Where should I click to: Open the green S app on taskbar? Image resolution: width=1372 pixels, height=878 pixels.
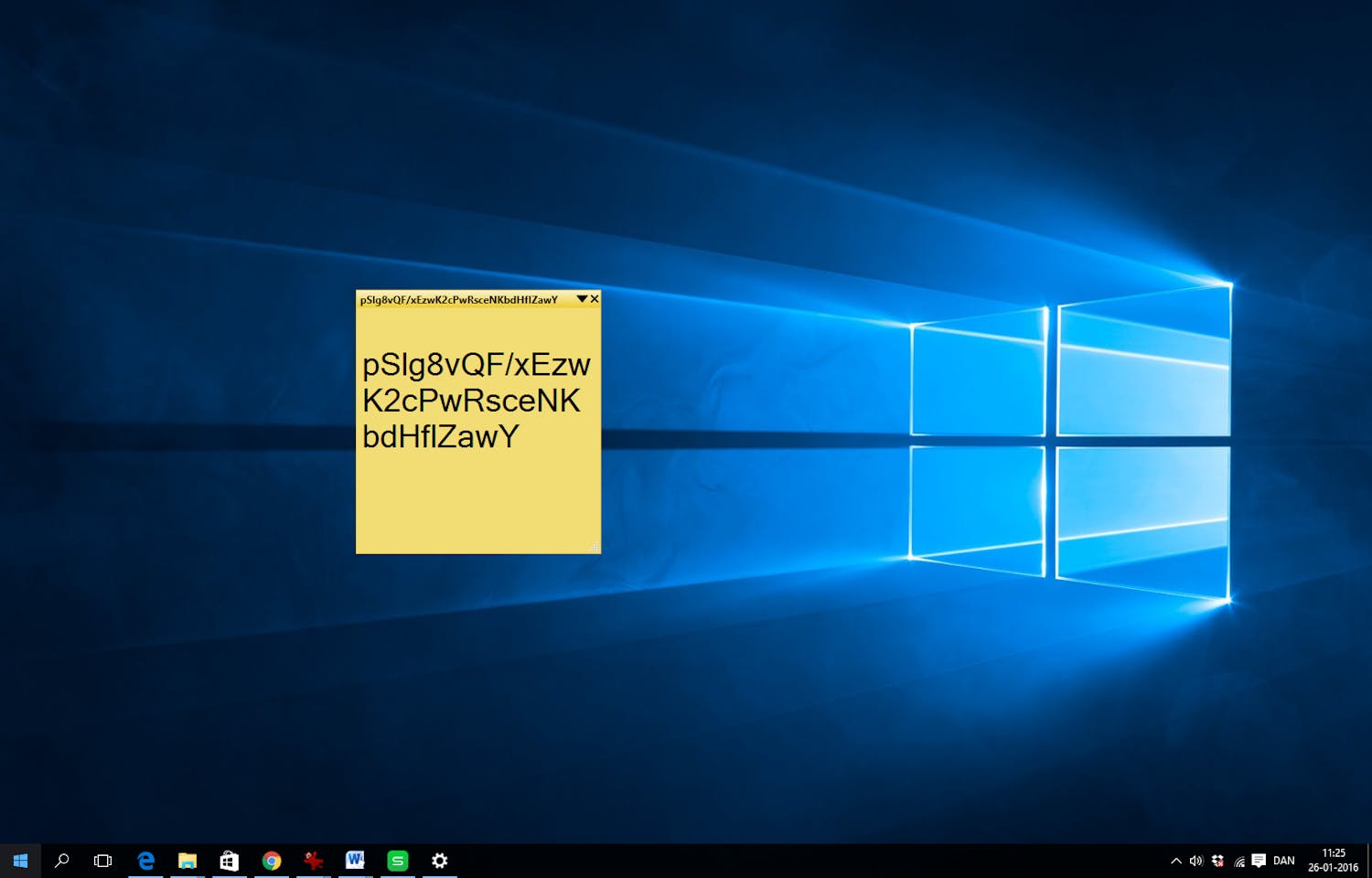coord(398,861)
